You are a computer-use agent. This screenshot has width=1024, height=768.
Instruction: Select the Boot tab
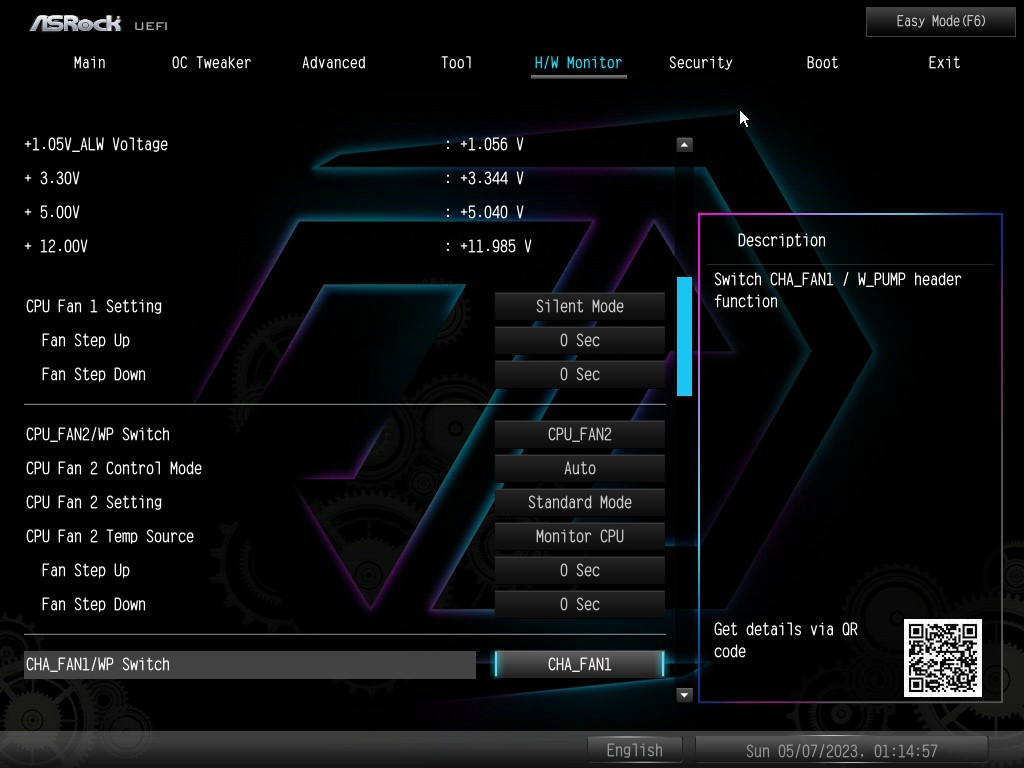click(x=822, y=63)
